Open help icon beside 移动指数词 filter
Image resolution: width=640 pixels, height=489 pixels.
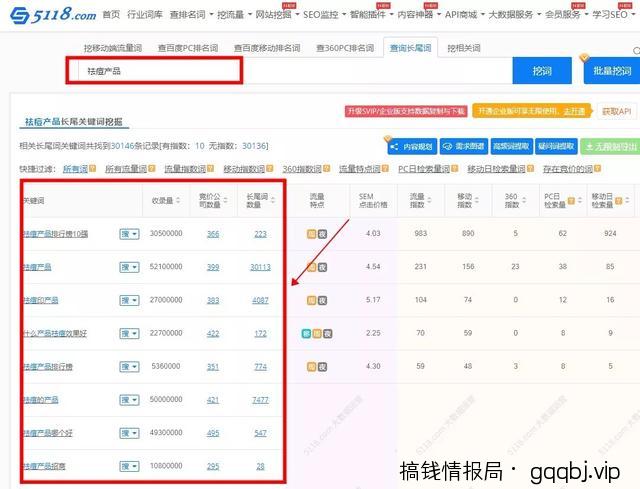[x=270, y=168]
